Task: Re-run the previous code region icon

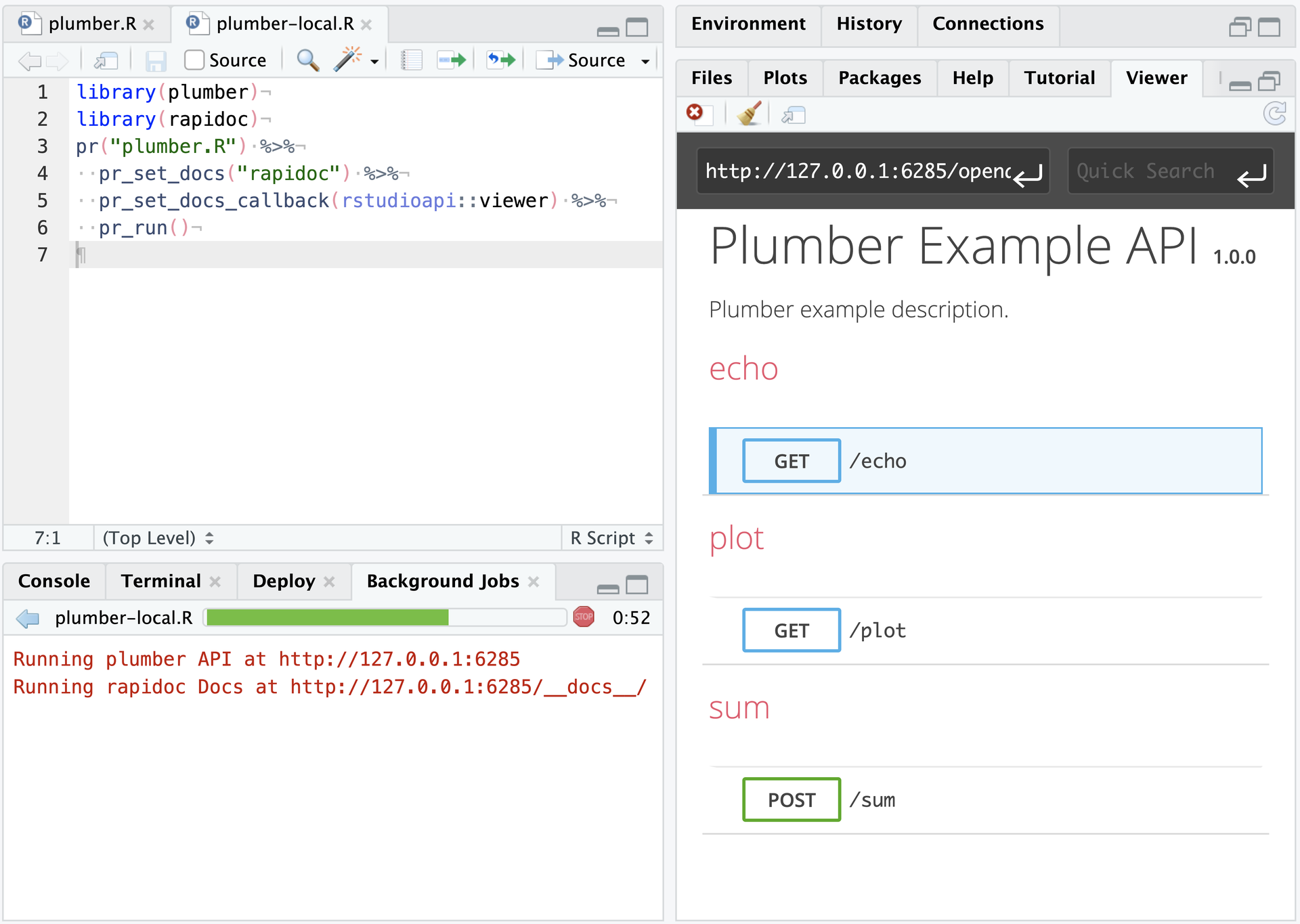Action: click(x=501, y=60)
